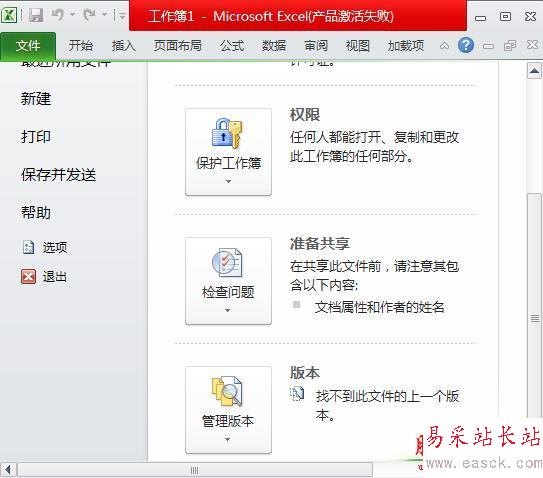Screen dimensions: 543x478
Task: Click the horizontal scrollbar left arrow
Action: click(x=8, y=470)
